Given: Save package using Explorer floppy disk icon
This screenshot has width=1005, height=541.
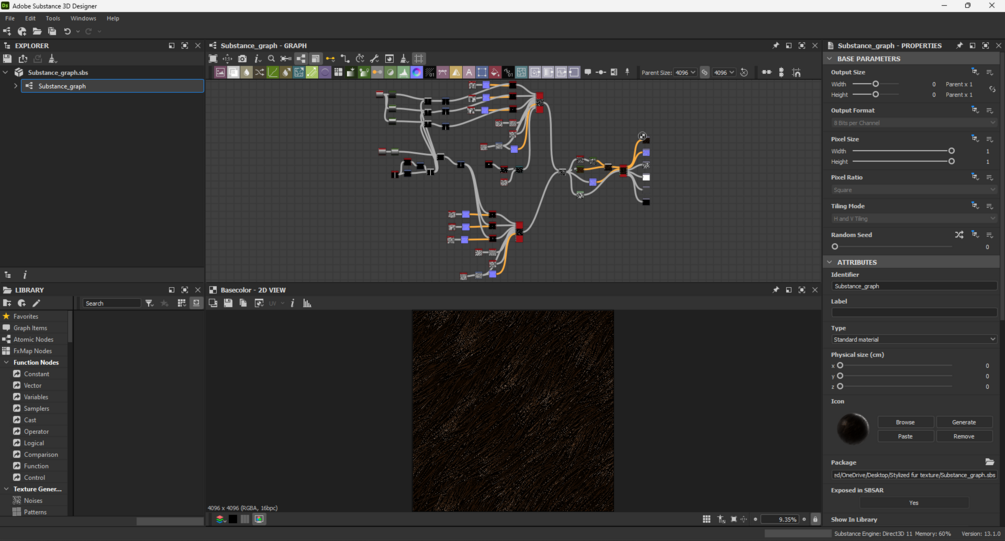Looking at the screenshot, I should [x=8, y=58].
